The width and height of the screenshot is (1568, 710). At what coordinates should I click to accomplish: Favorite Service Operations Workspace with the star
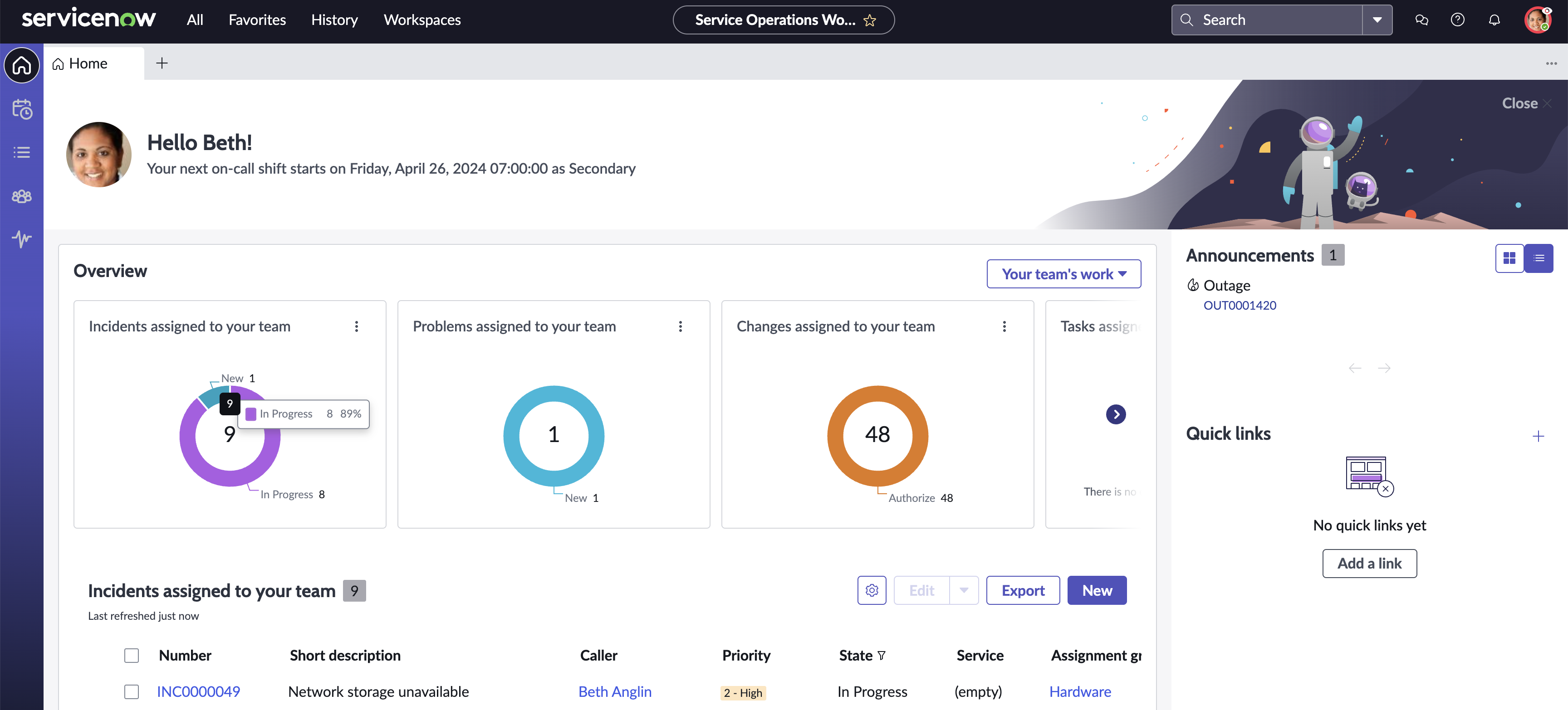tap(870, 20)
